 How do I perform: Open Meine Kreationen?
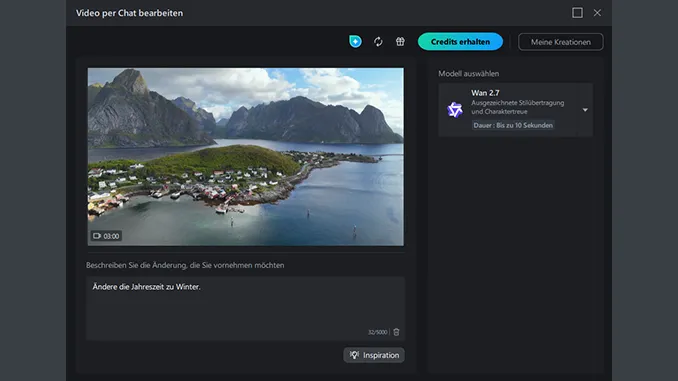click(560, 42)
